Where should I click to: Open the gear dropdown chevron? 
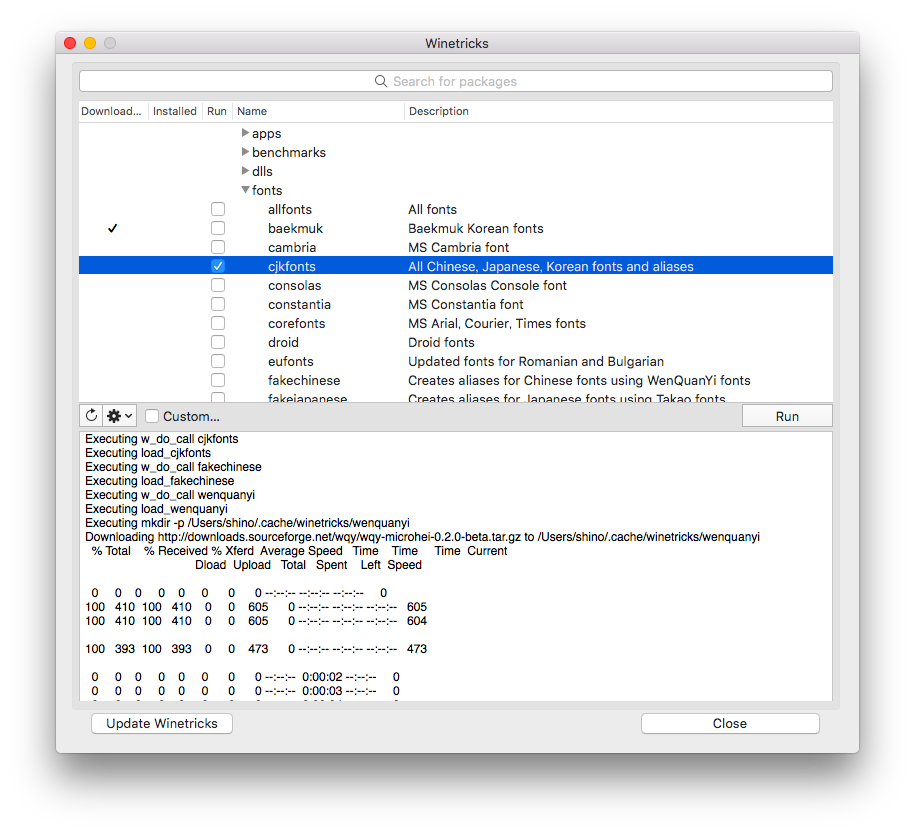pos(127,415)
